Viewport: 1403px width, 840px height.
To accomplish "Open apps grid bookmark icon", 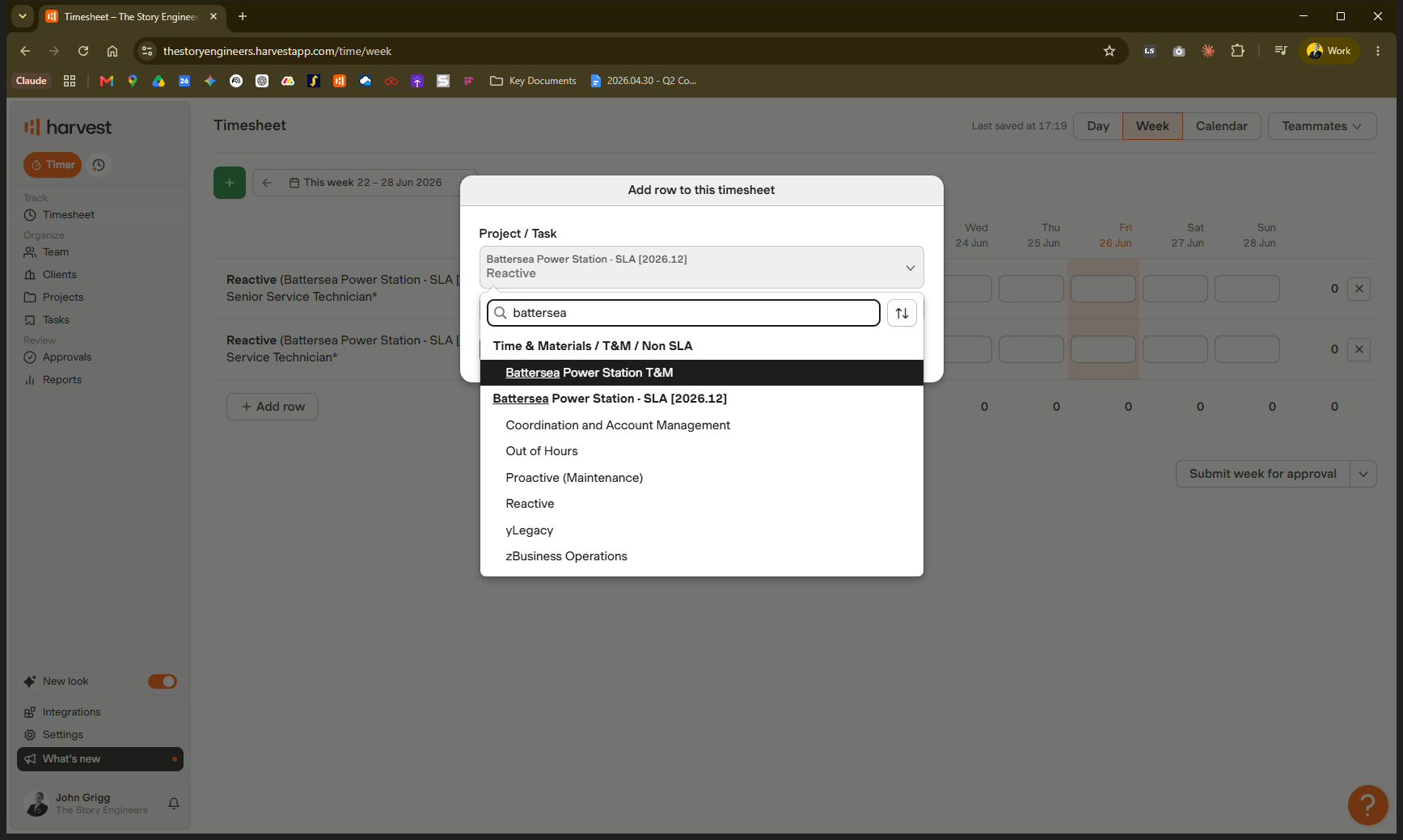I will tap(70, 81).
